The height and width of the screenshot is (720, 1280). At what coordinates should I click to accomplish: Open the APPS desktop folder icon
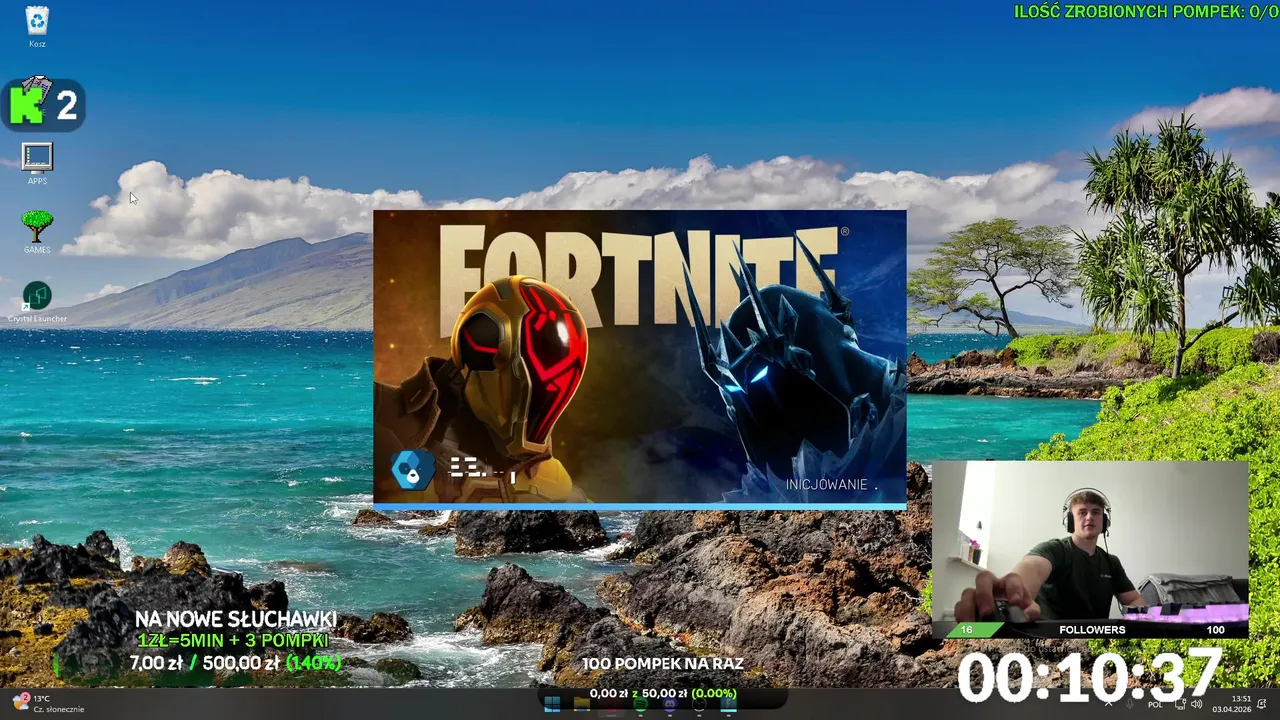[37, 164]
